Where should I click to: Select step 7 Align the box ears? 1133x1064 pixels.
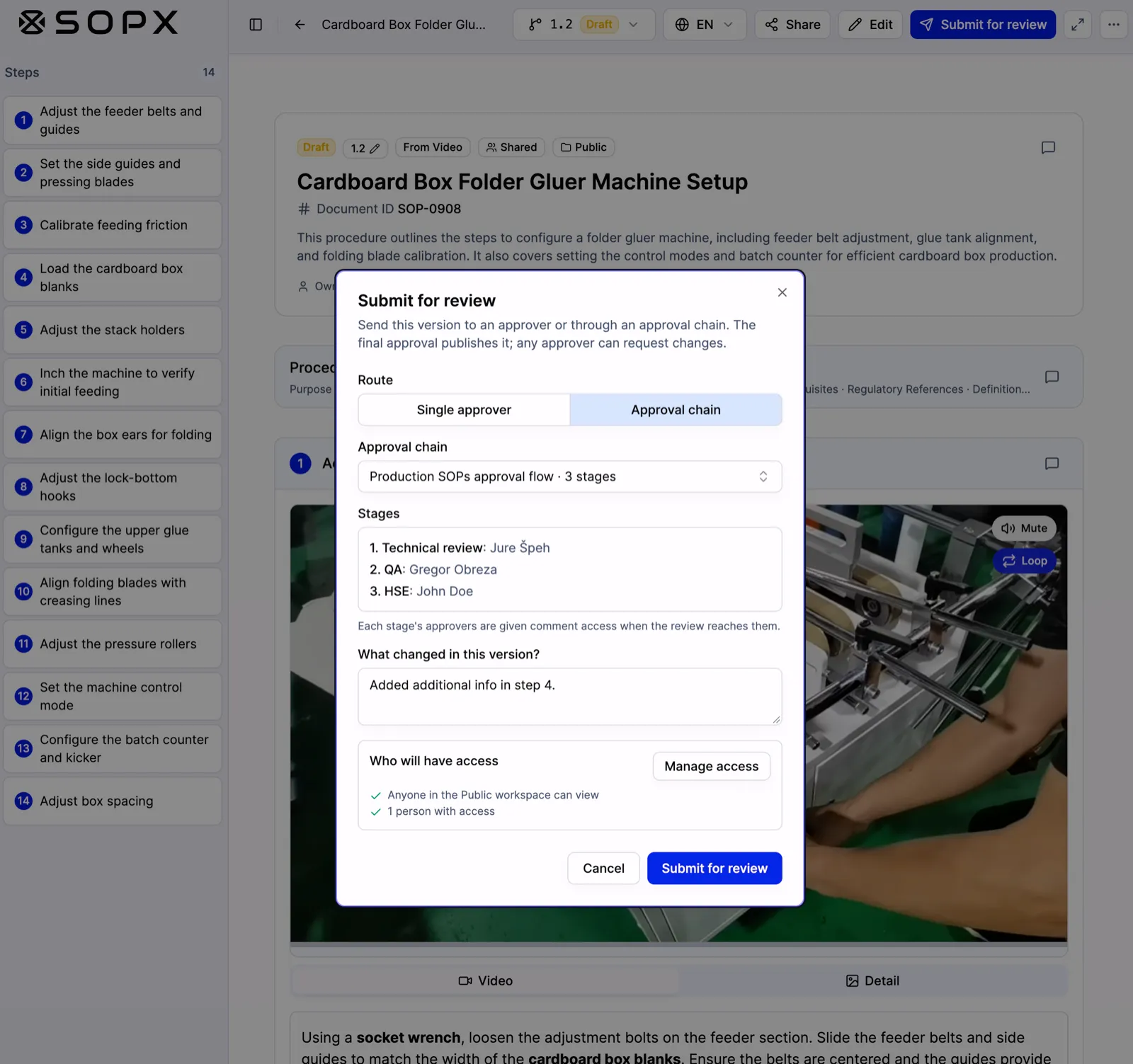click(113, 435)
